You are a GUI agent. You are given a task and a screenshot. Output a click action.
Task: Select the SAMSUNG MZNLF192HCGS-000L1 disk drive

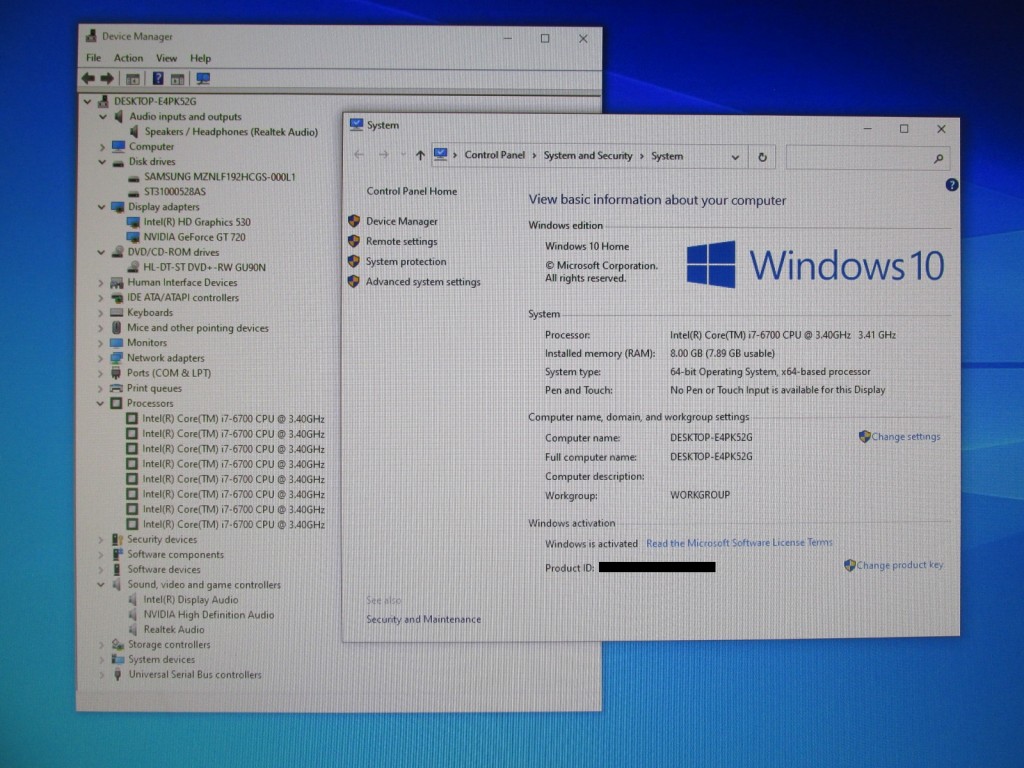219,177
